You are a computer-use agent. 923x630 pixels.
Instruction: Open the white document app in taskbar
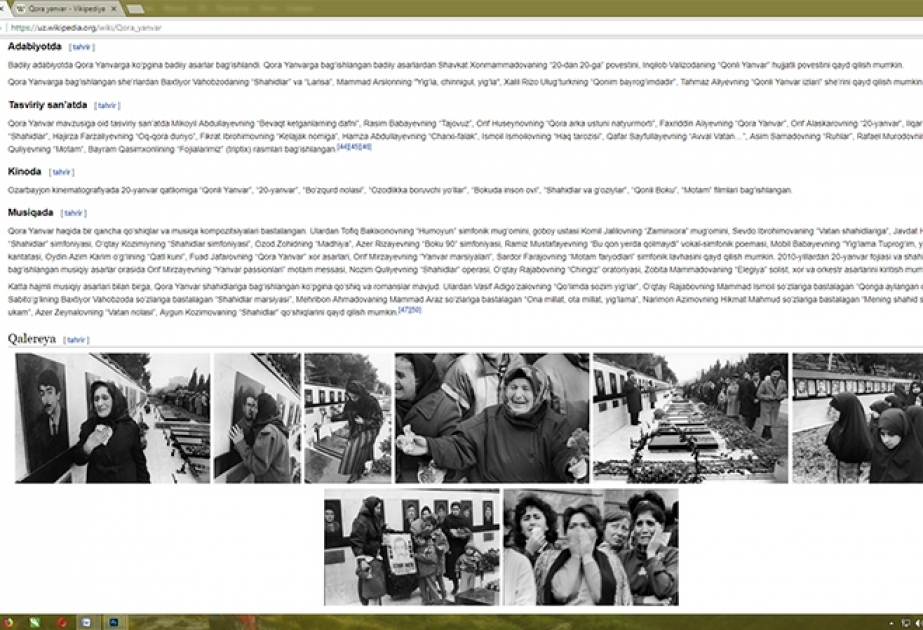click(x=86, y=622)
